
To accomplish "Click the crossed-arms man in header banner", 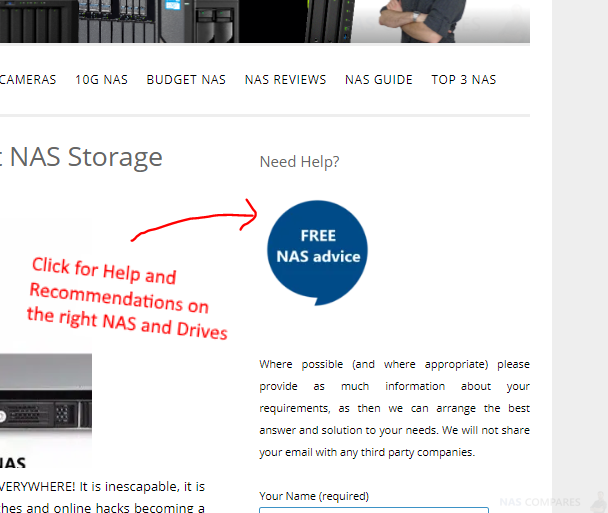I will (x=423, y=20).
